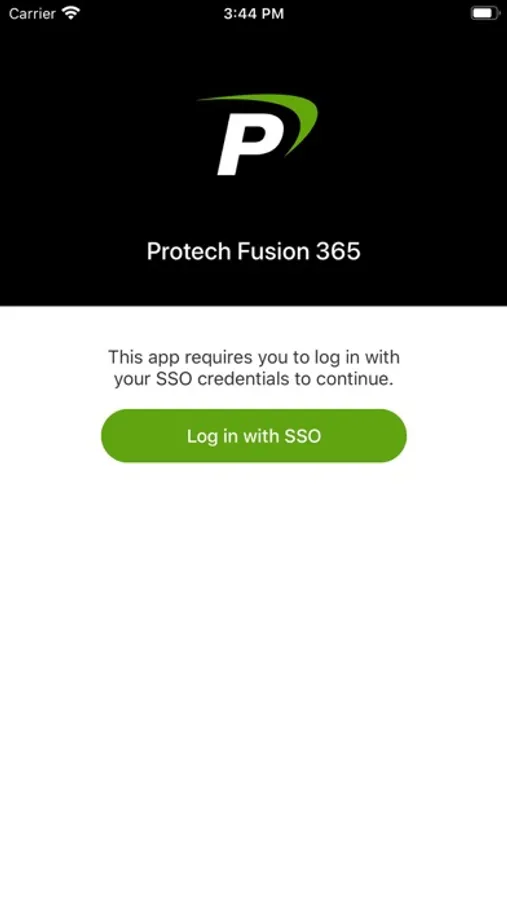The height and width of the screenshot is (900, 507).
Task: Tap the line 'your SSO credentials to continue.'
Action: (x=254, y=379)
